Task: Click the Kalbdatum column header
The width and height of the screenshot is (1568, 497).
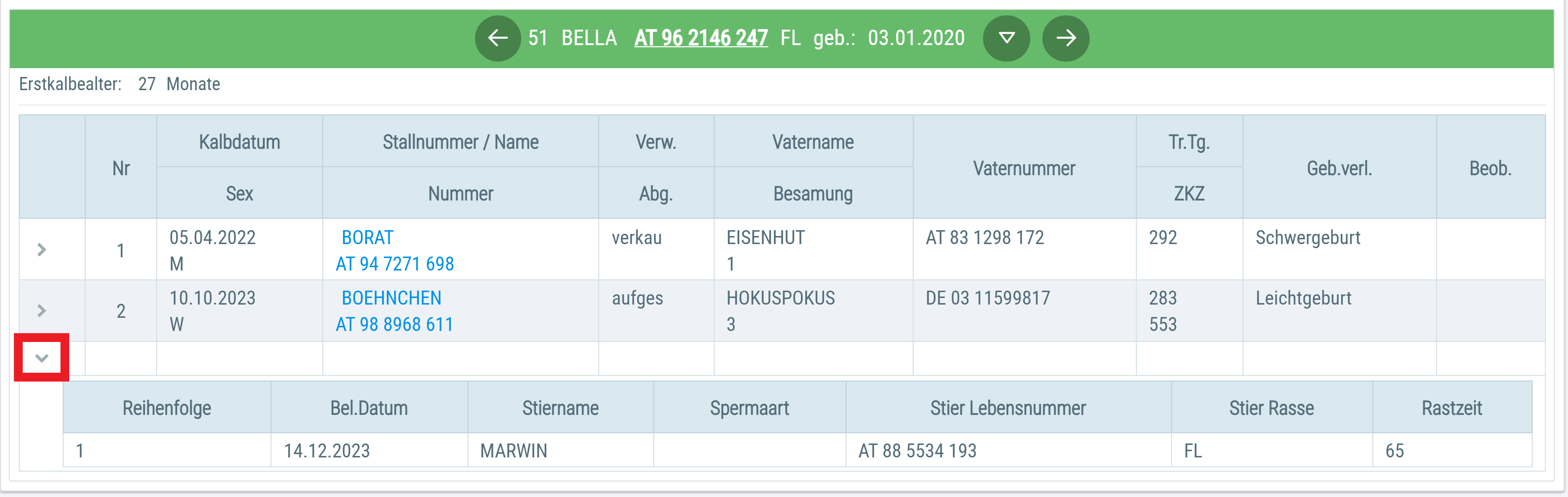Action: click(239, 142)
